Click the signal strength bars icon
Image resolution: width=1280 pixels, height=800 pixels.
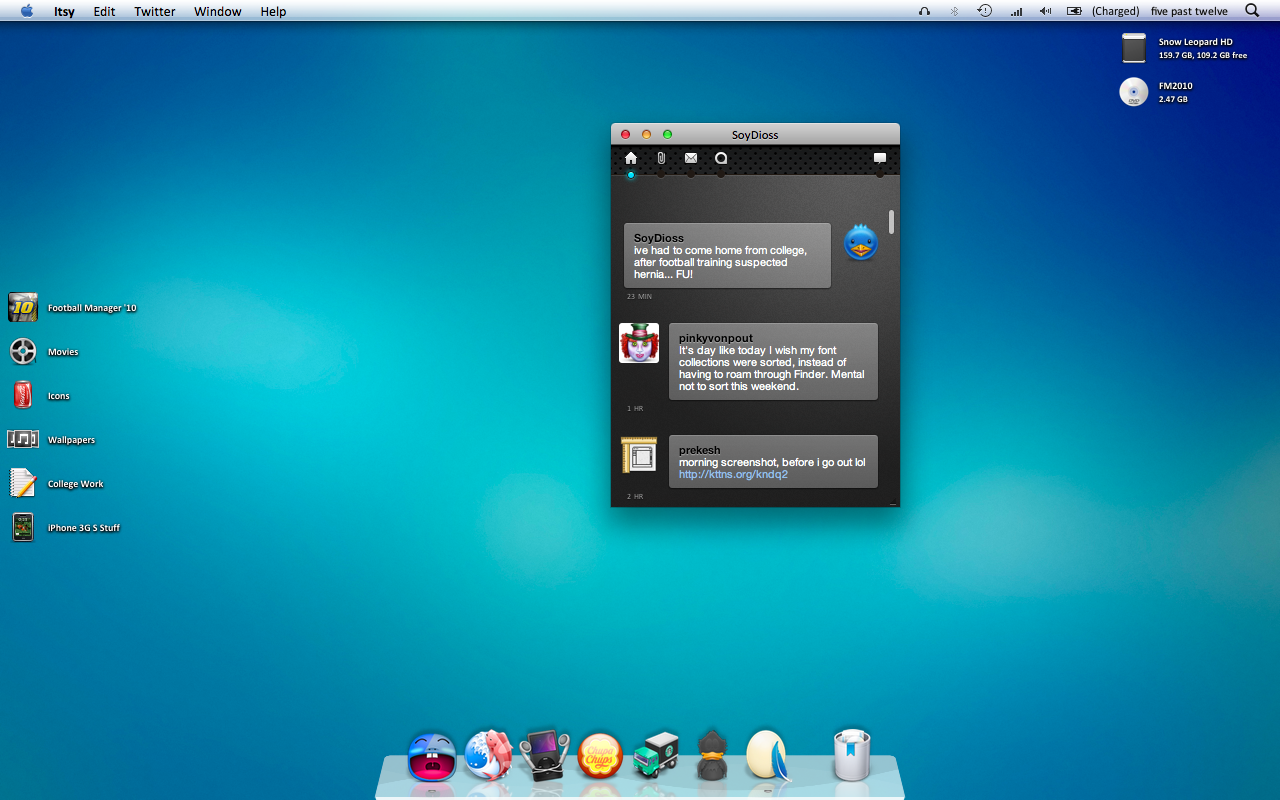click(1016, 11)
